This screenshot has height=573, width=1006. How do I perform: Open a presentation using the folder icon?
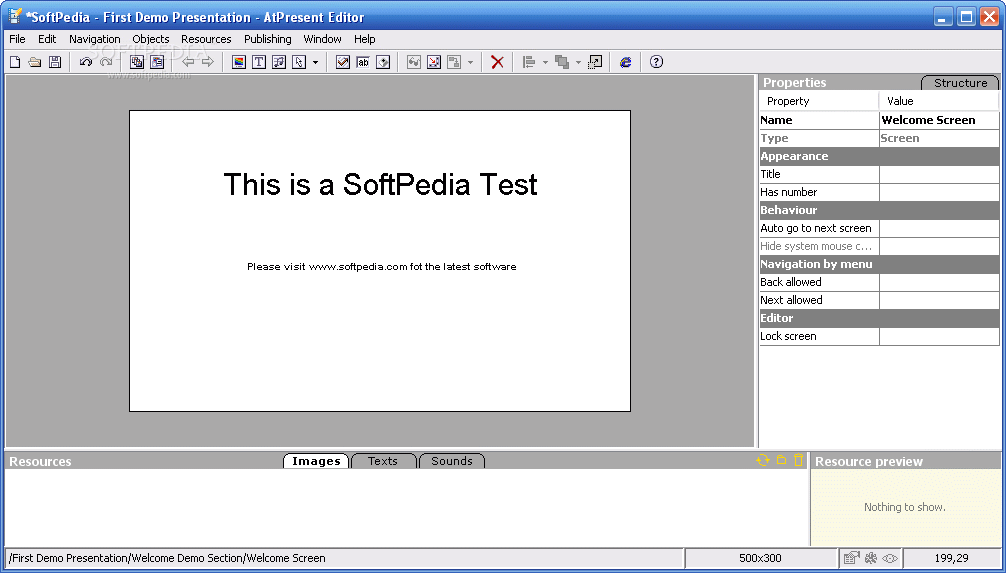click(x=35, y=62)
